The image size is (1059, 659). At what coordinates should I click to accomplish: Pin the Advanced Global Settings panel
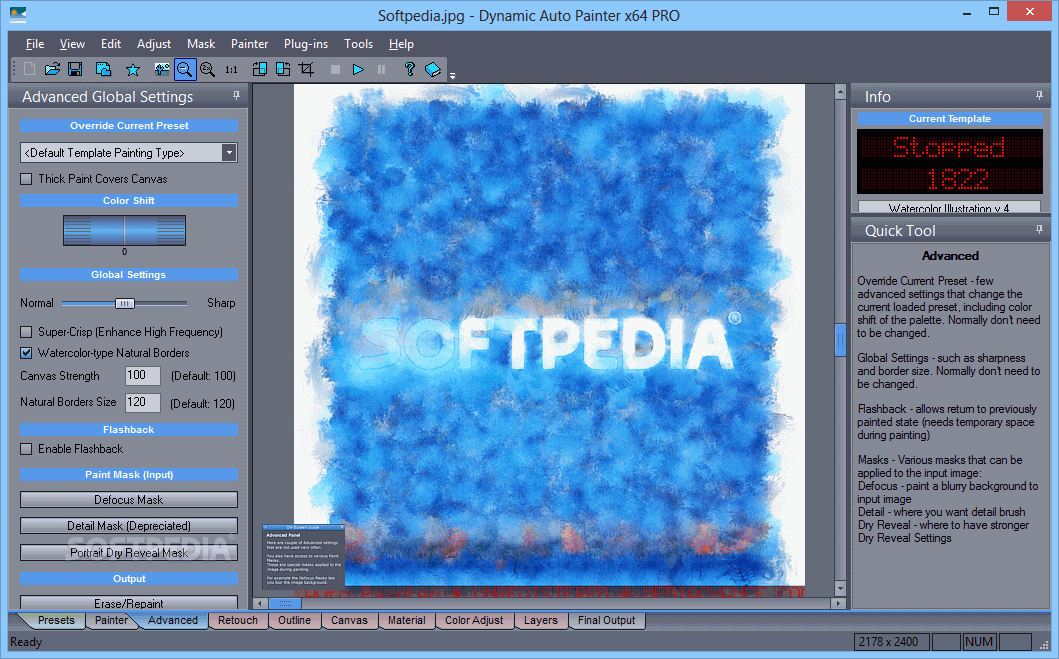coord(236,96)
